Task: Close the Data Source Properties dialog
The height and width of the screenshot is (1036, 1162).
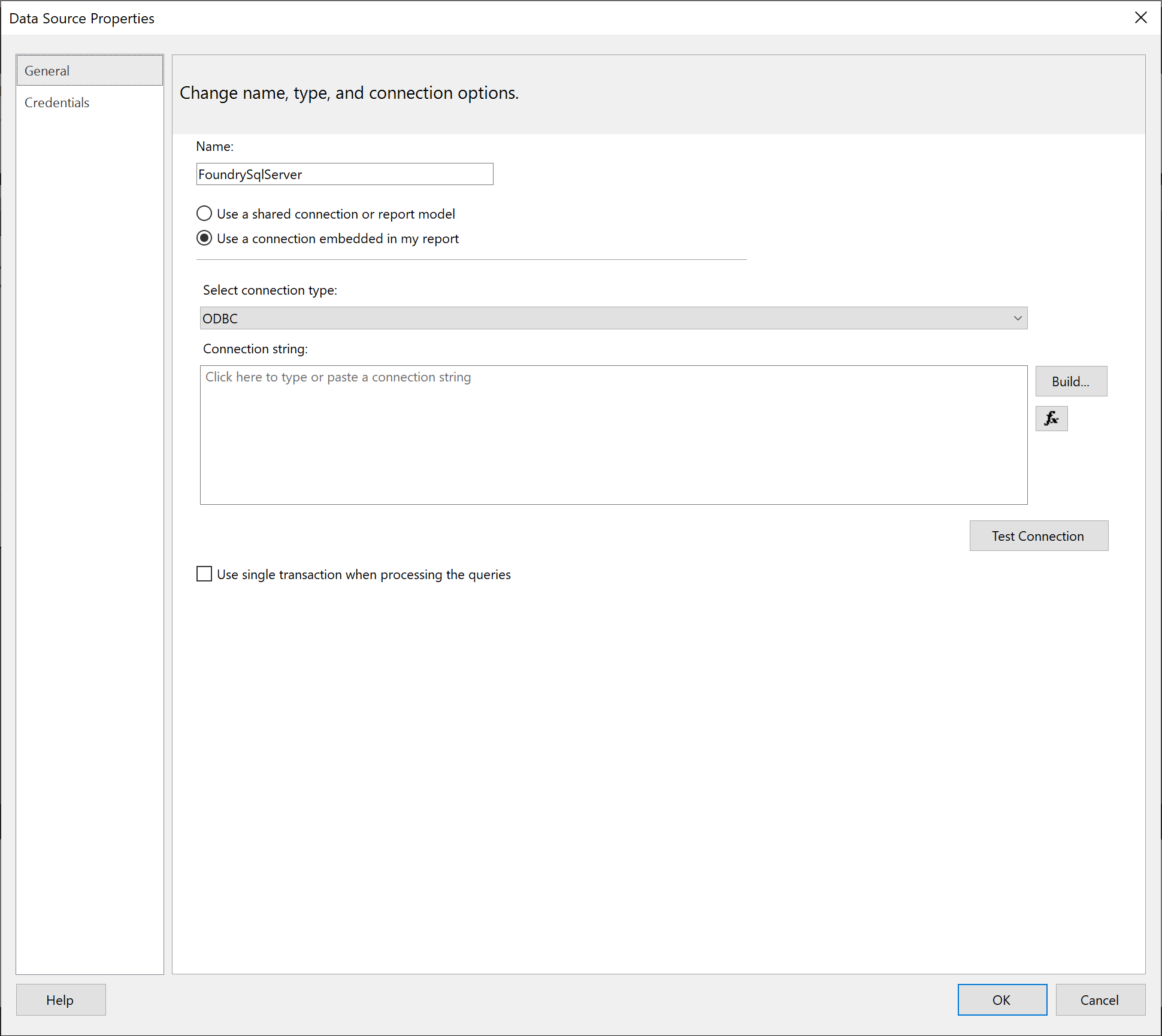Action: [1140, 18]
